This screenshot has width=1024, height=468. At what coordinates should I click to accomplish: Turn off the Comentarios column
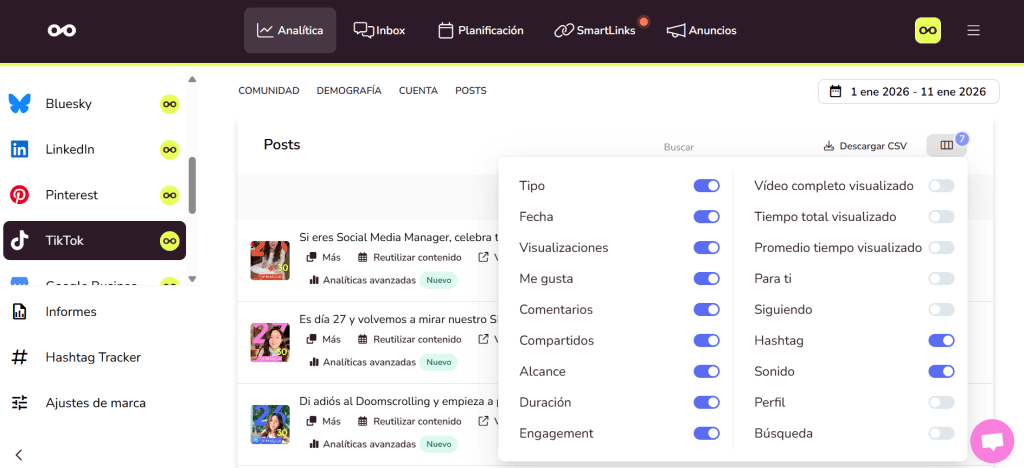click(707, 309)
